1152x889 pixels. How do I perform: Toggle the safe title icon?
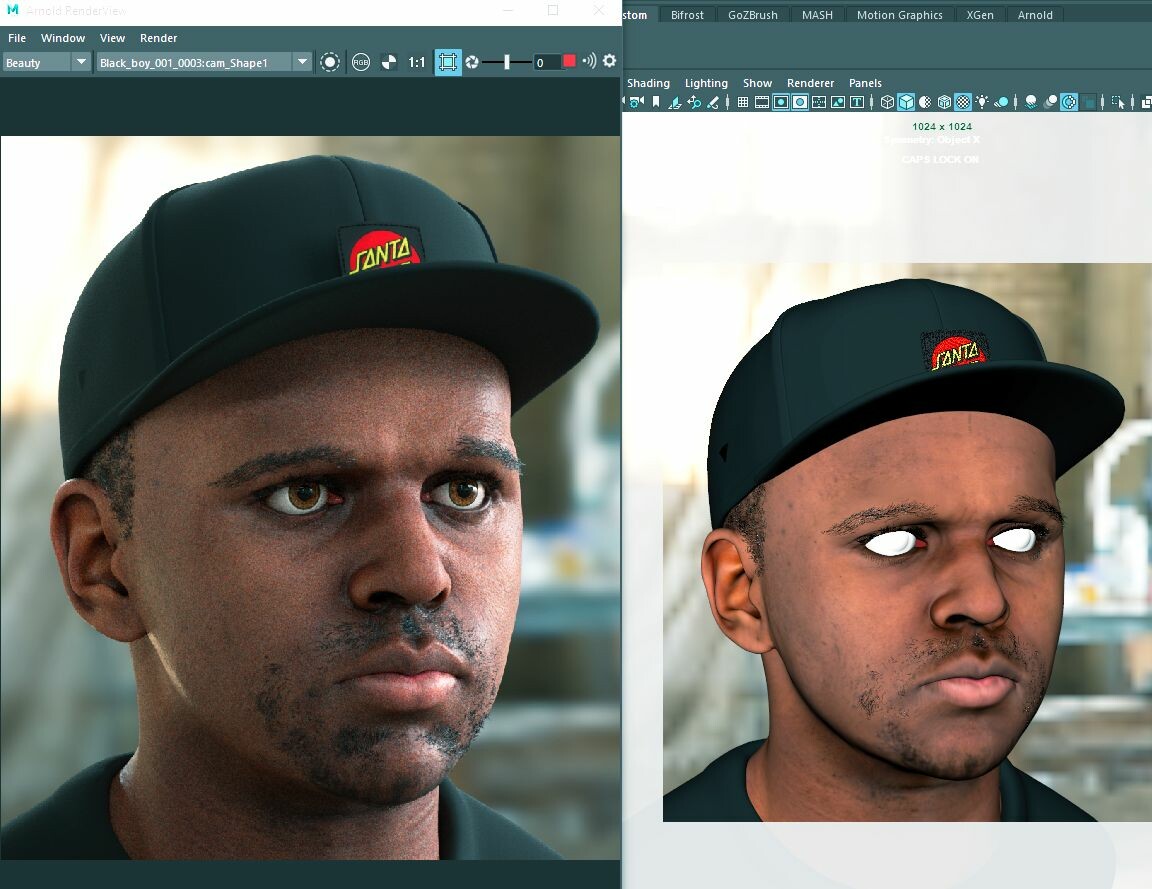(x=857, y=102)
